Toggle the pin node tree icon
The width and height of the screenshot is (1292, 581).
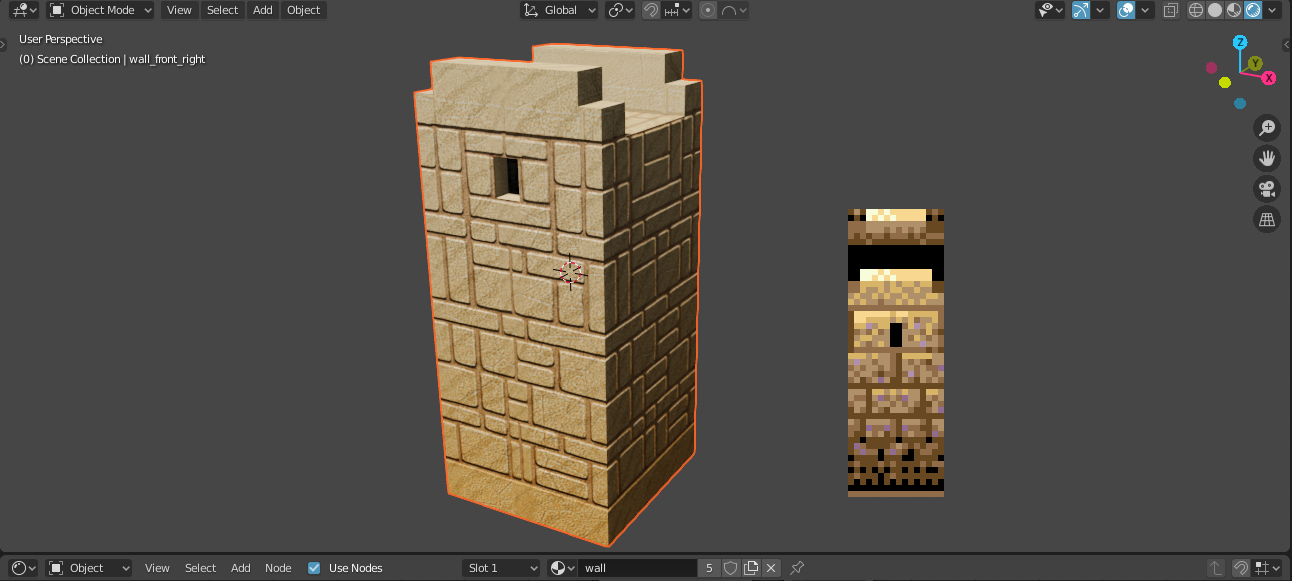pyautogui.click(x=797, y=568)
